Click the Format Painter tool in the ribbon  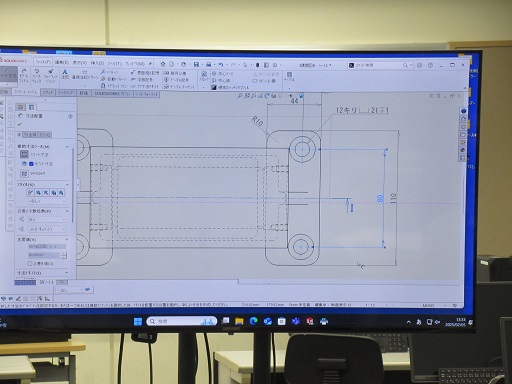(x=50, y=76)
